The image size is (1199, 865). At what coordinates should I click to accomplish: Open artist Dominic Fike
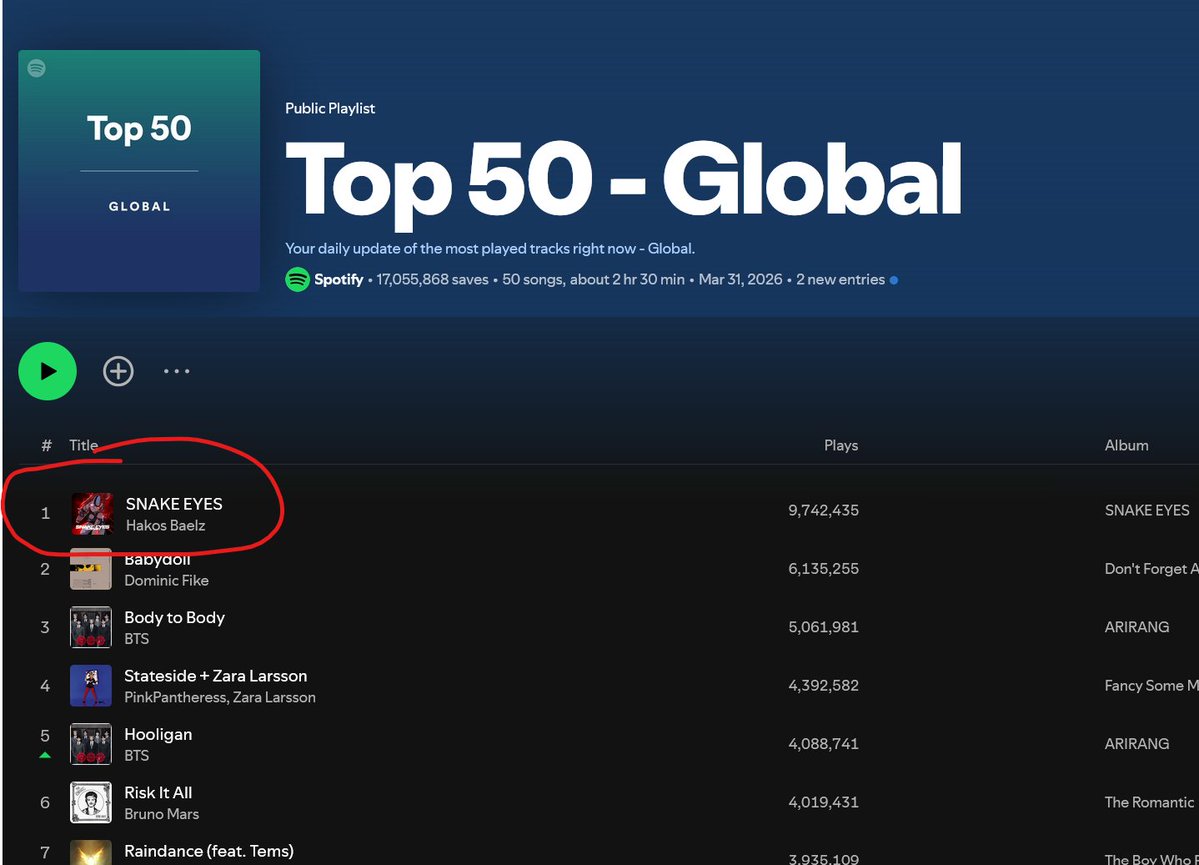coord(167,580)
